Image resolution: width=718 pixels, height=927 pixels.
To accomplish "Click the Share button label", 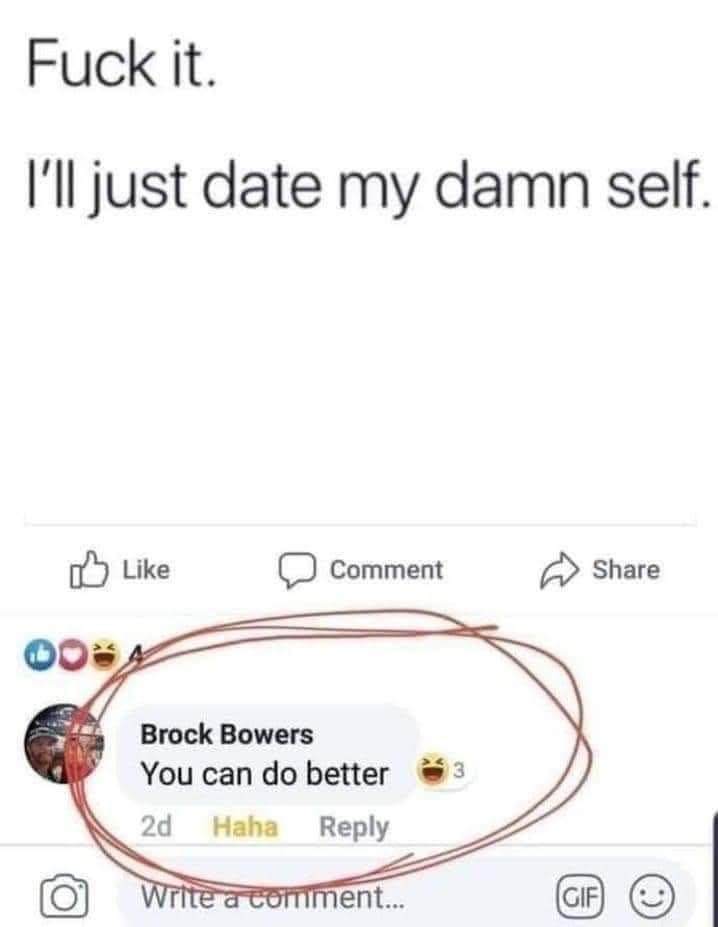I will pos(626,570).
